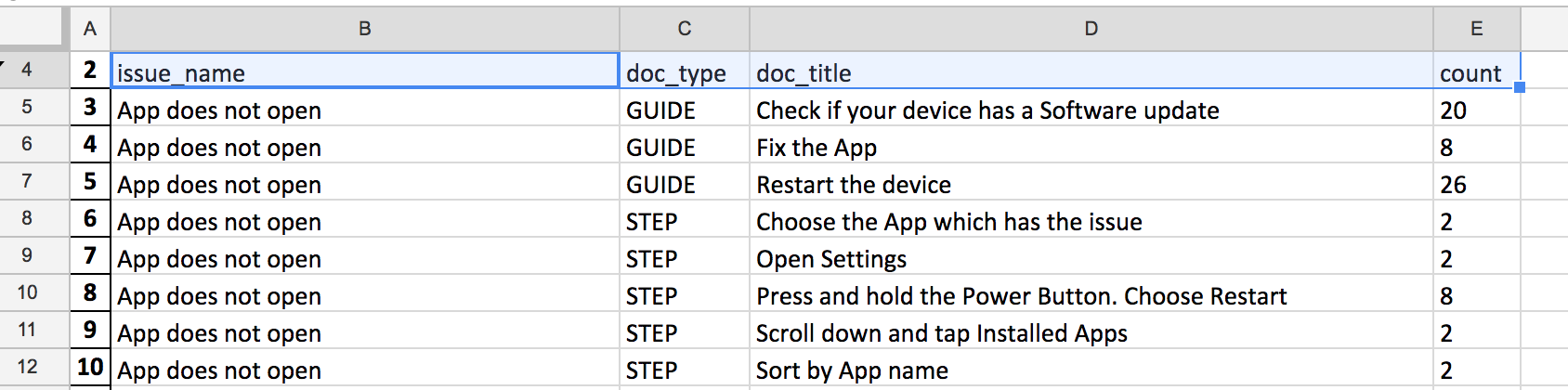Click the column C header
This screenshot has width=1568, height=390.
coord(684,29)
